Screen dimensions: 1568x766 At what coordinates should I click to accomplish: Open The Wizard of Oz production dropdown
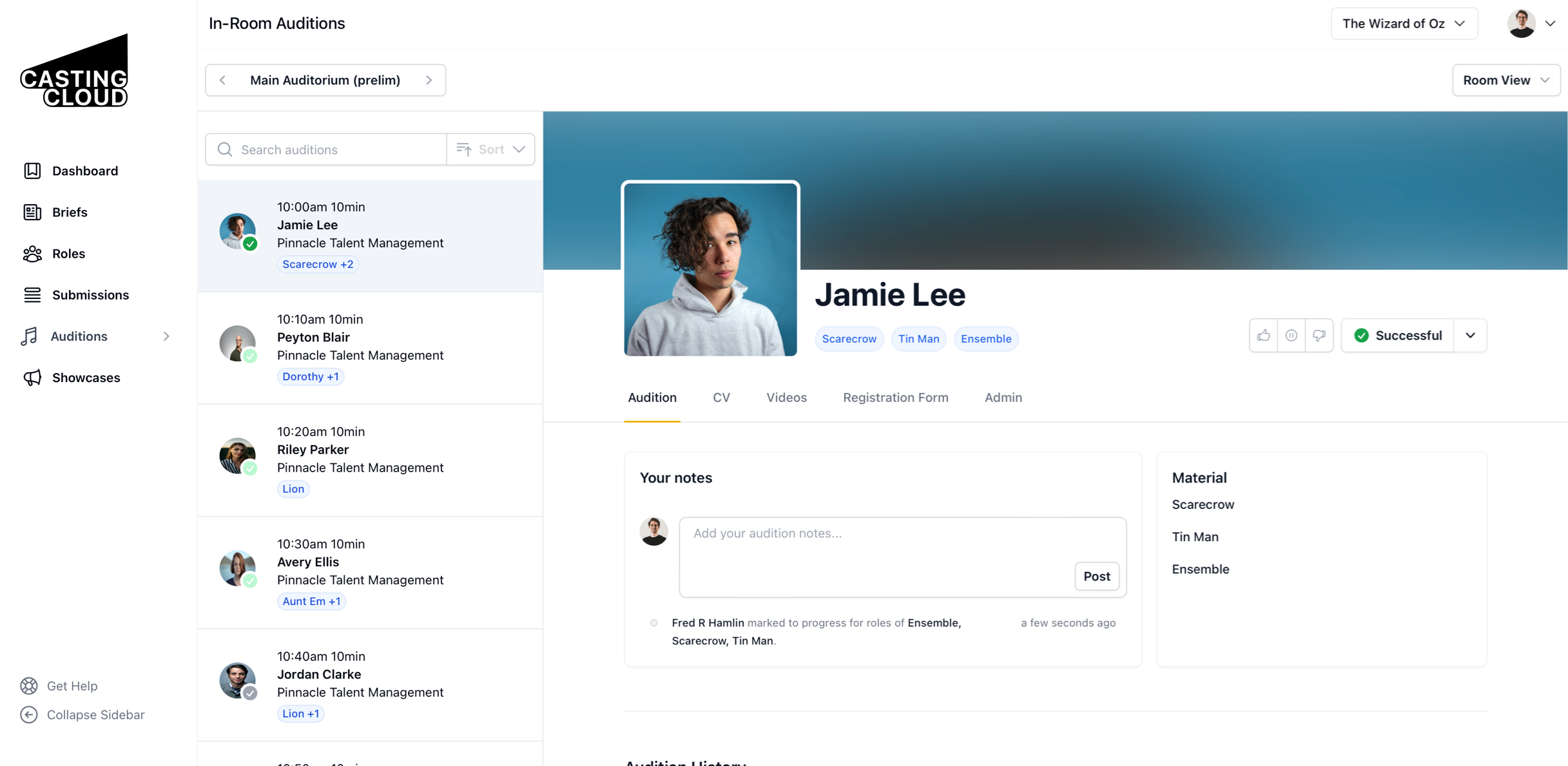click(x=1404, y=24)
